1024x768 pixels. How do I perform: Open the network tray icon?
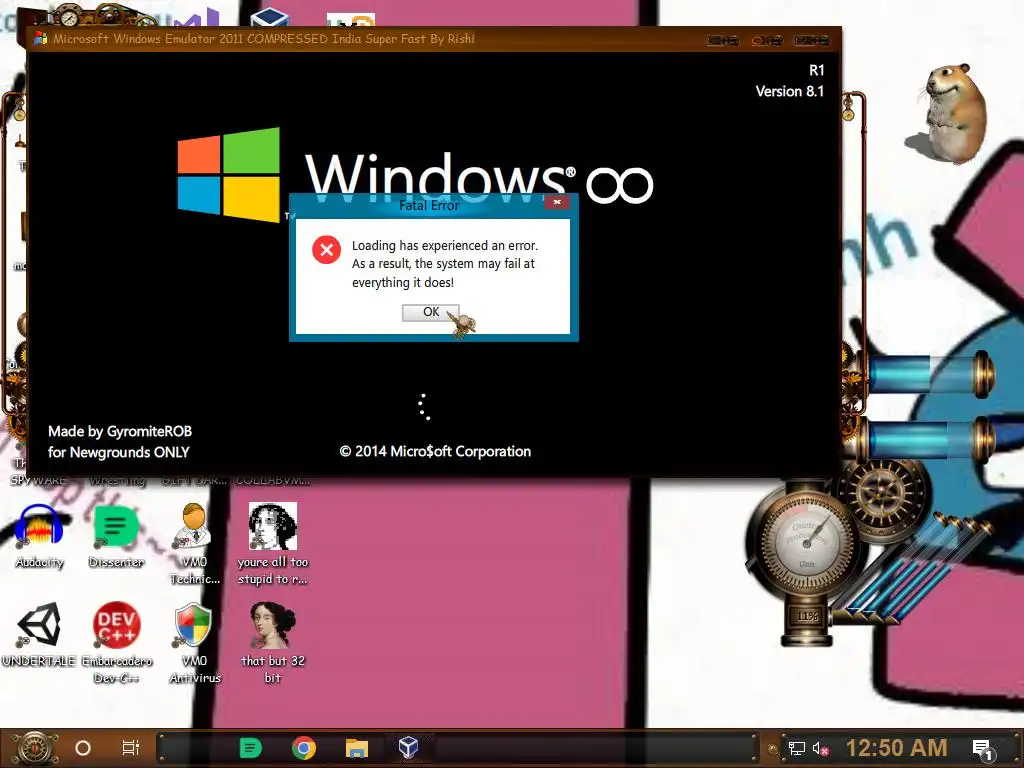pyautogui.click(x=797, y=748)
